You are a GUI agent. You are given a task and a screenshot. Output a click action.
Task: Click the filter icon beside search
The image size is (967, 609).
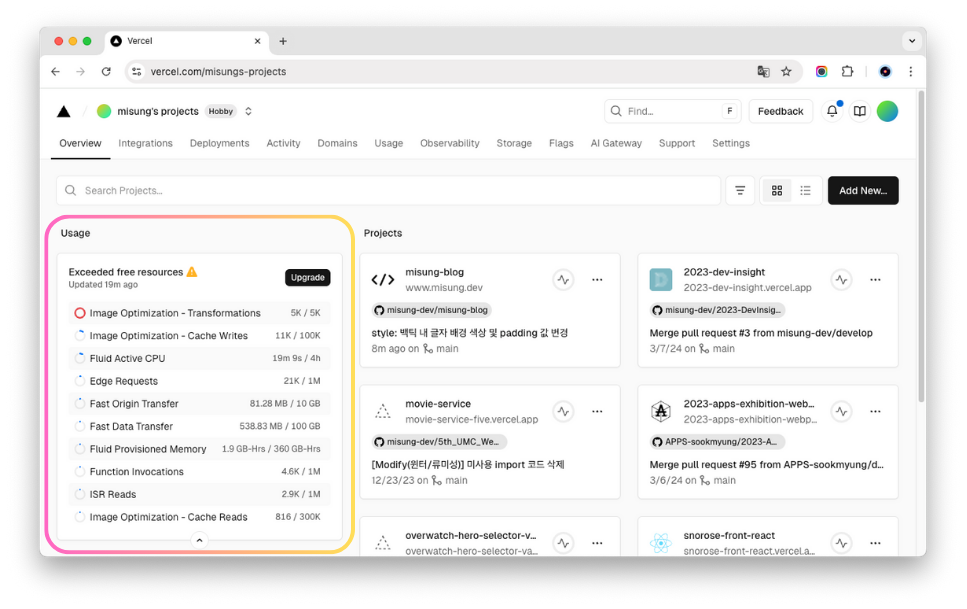740,190
